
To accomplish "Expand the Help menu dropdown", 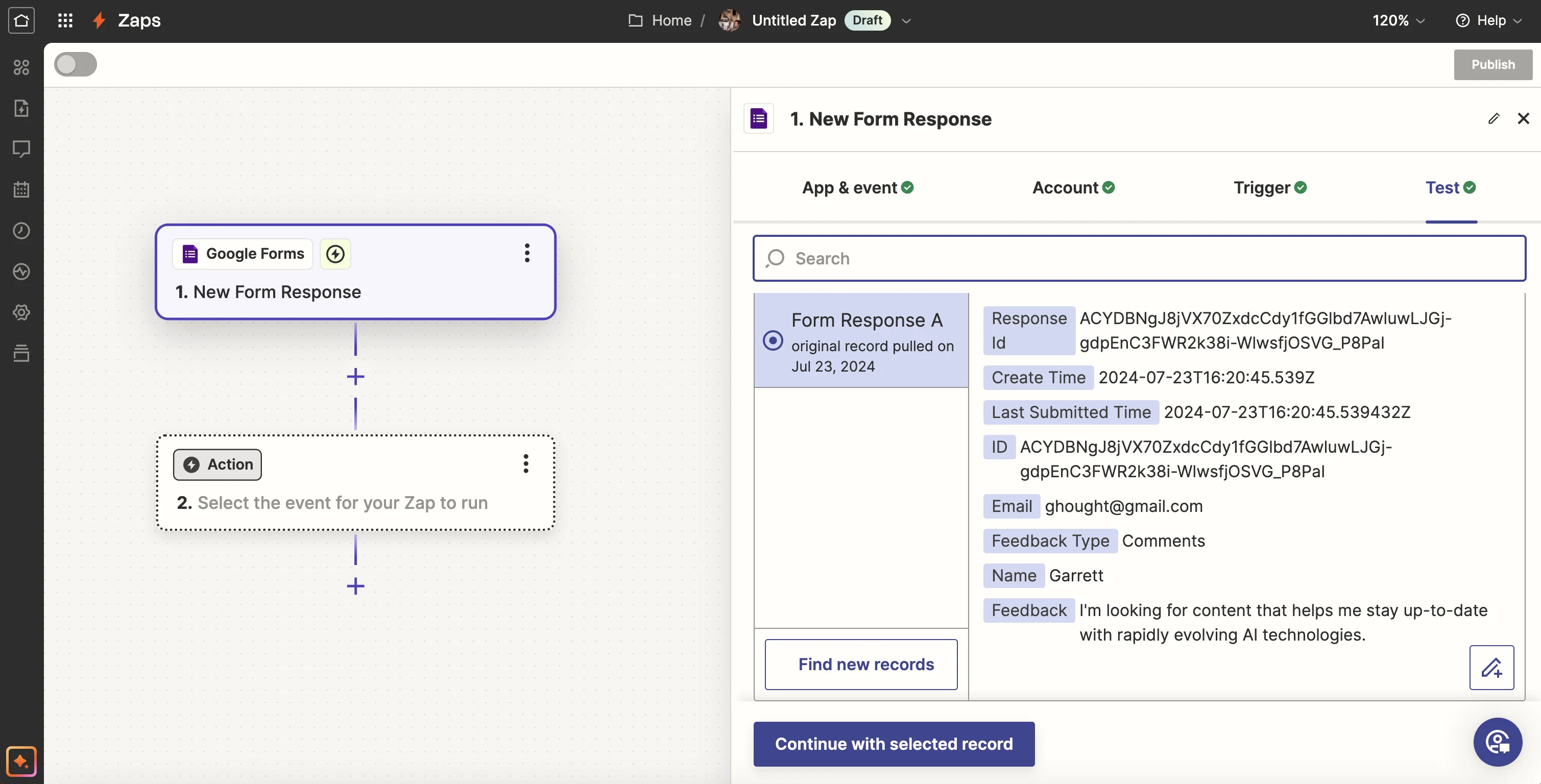I will 1489,20.
